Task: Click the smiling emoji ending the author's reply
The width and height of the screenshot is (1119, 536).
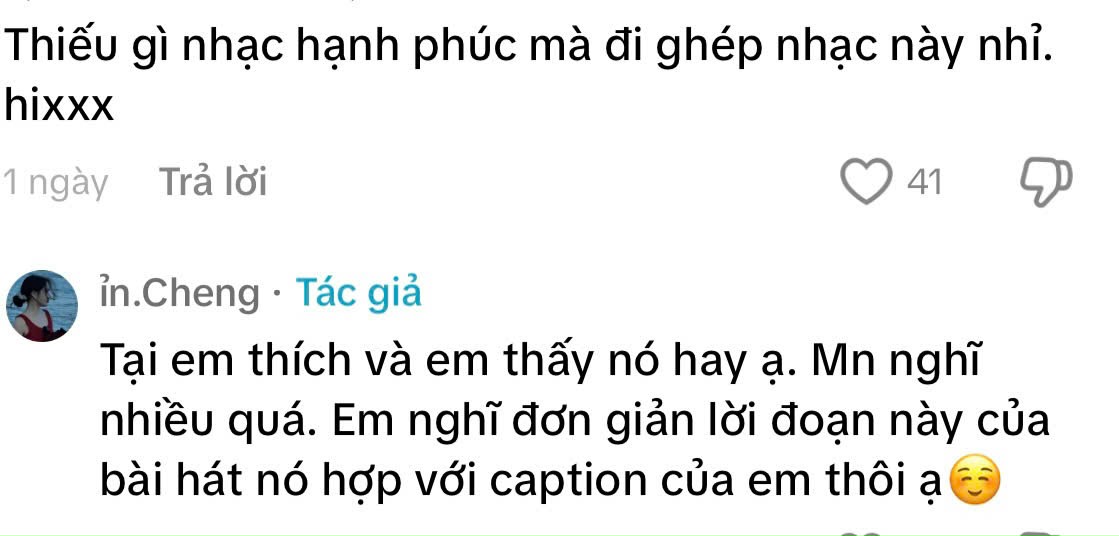Action: pyautogui.click(x=976, y=482)
